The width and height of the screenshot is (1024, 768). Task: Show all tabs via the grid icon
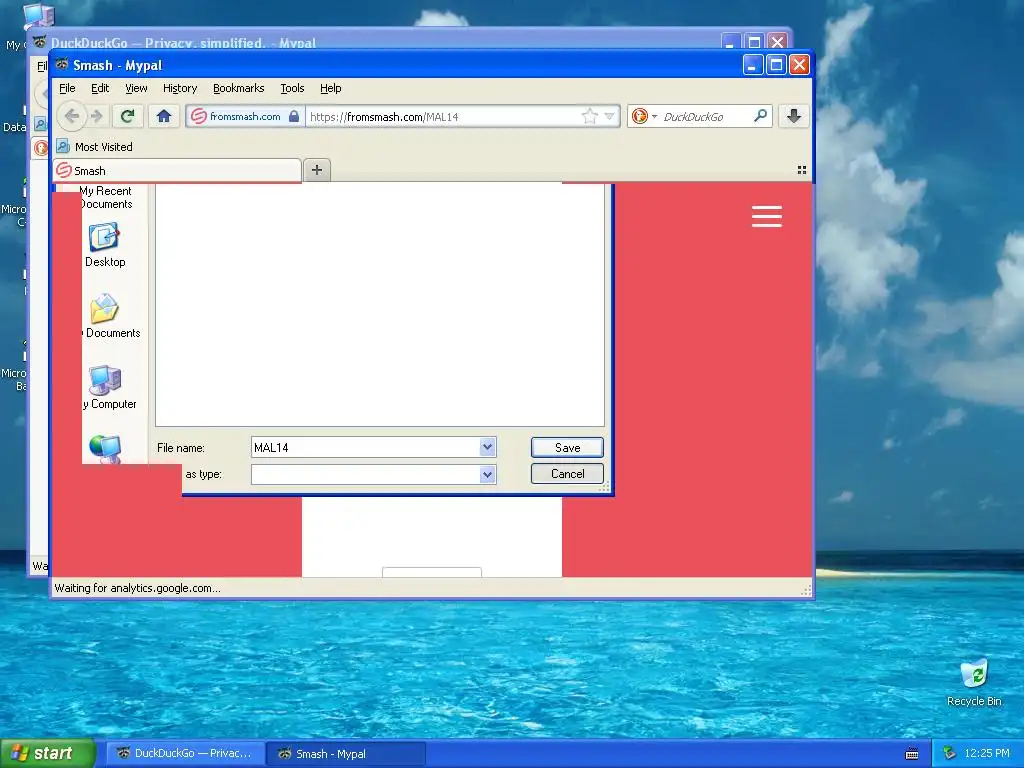(801, 170)
